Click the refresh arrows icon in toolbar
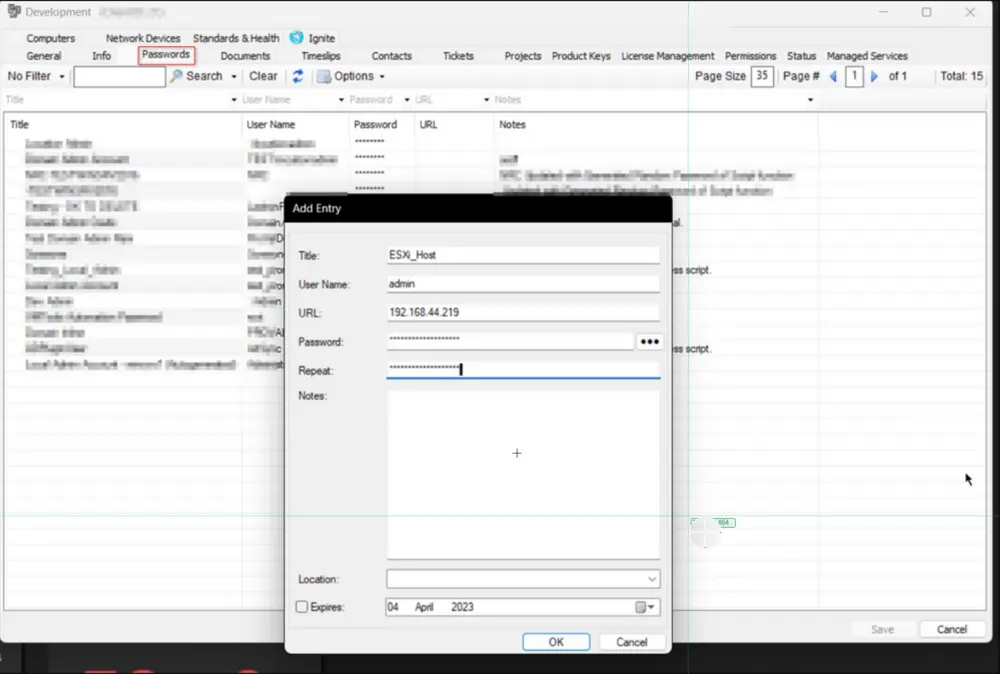Viewport: 1000px width, 674px height. (298, 77)
